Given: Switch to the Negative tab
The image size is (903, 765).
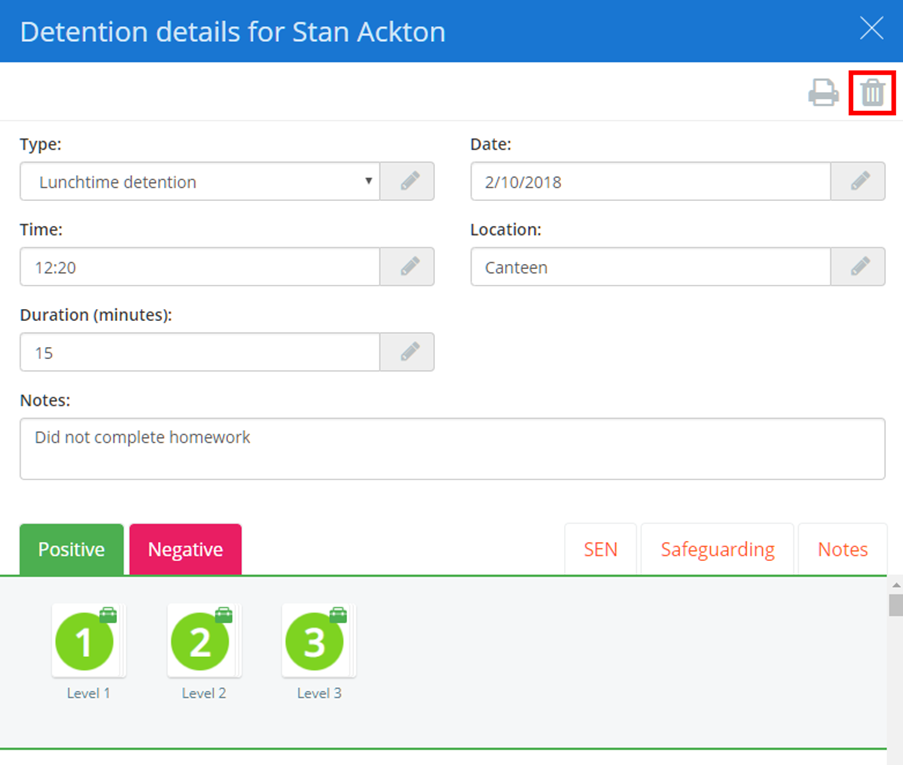Looking at the screenshot, I should (185, 549).
